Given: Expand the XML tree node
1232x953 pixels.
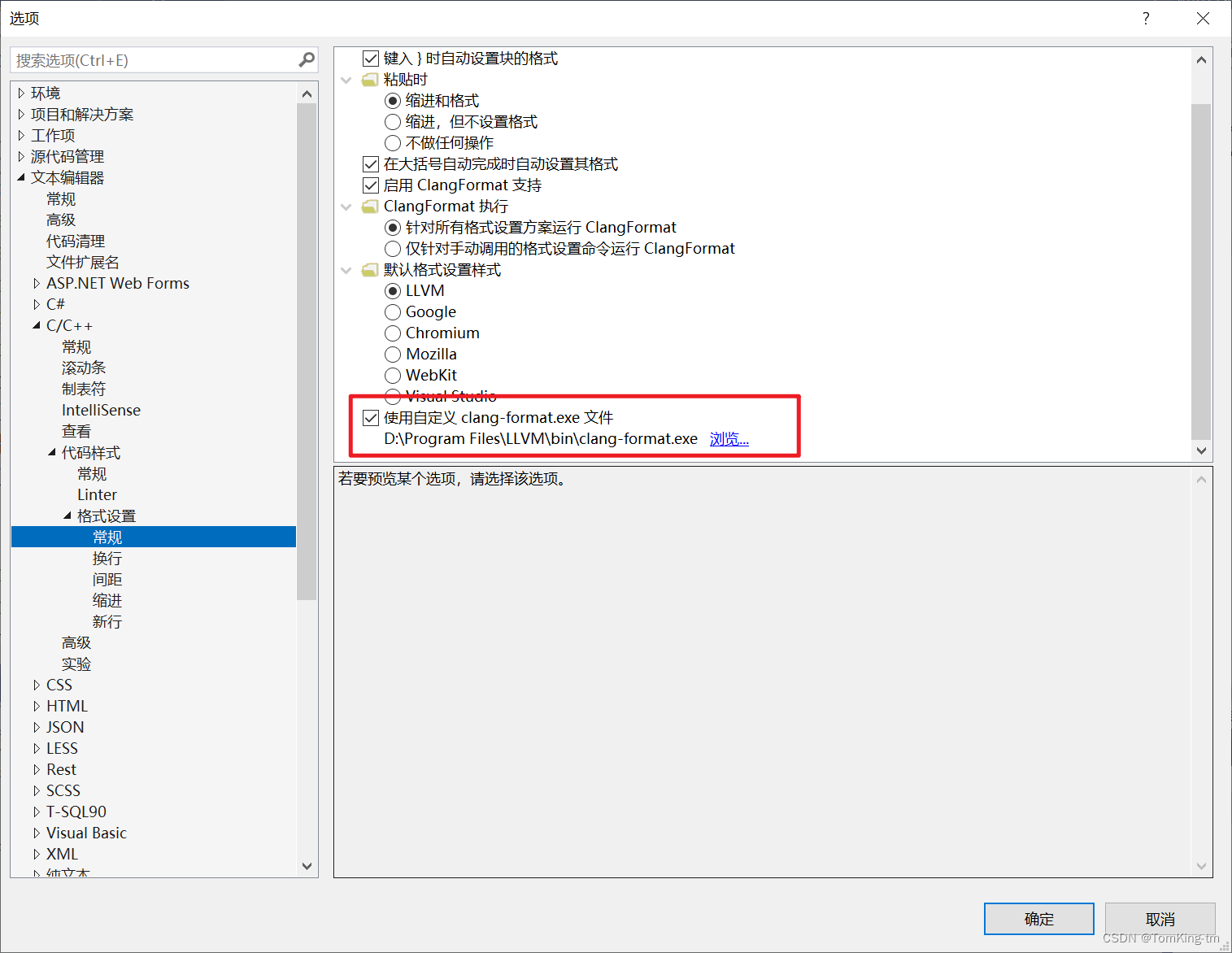Looking at the screenshot, I should click(37, 854).
